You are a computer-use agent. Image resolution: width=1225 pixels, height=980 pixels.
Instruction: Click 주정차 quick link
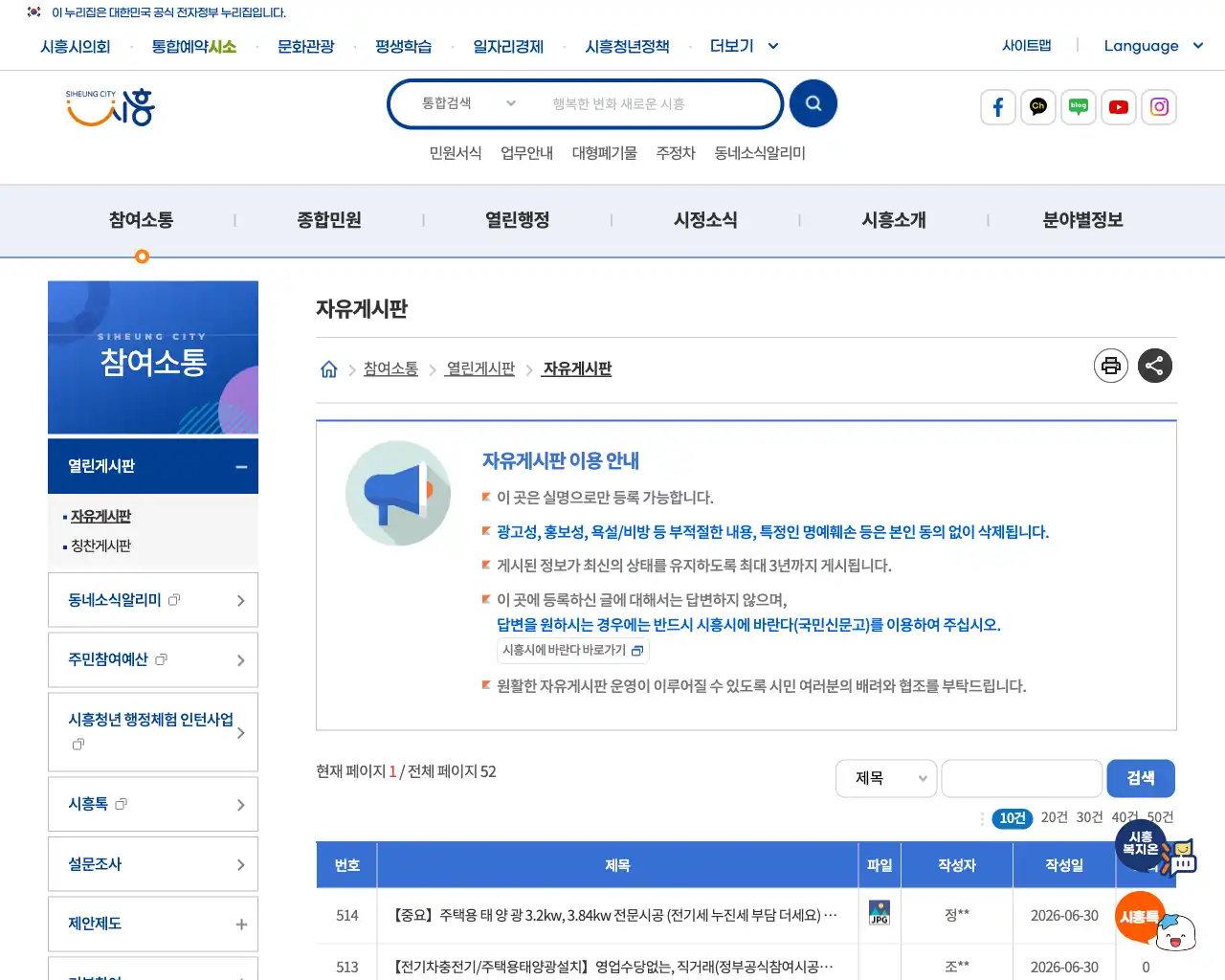[676, 153]
